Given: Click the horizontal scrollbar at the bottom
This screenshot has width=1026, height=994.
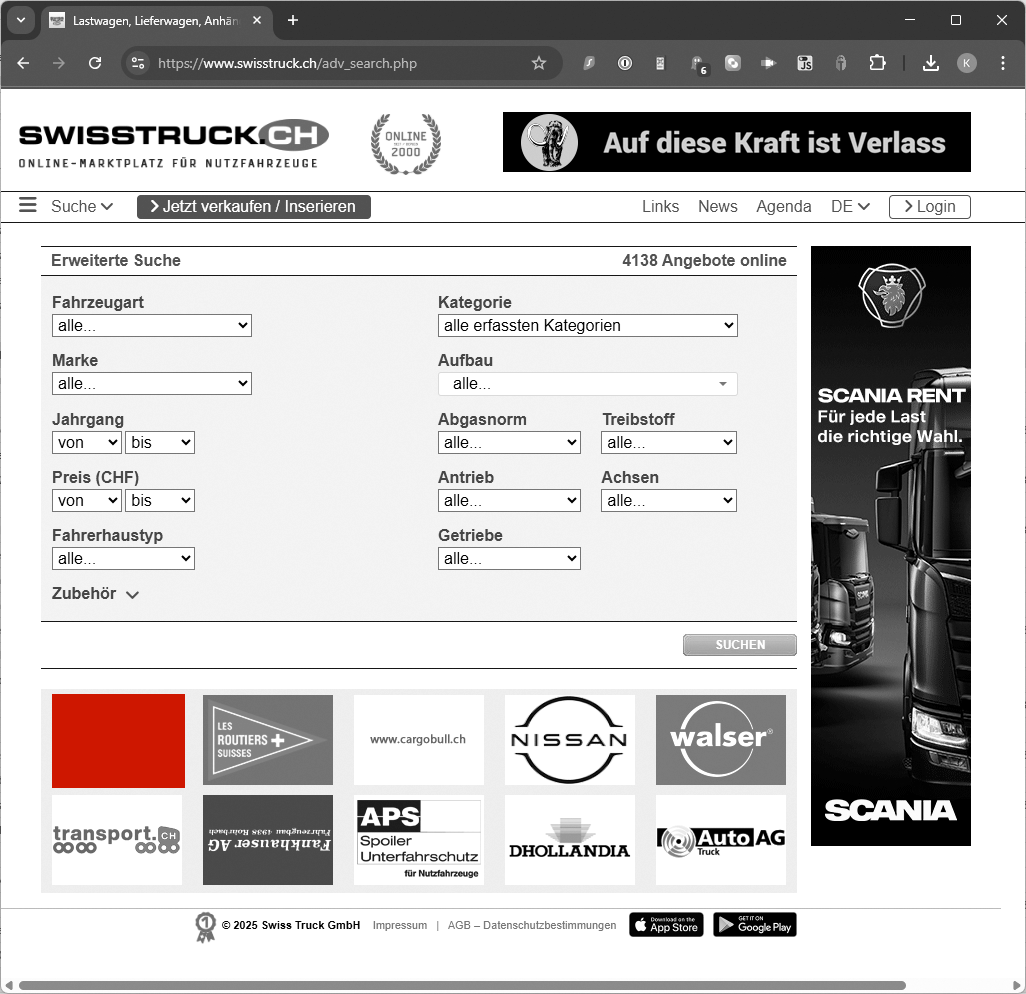Looking at the screenshot, I should [x=462, y=985].
